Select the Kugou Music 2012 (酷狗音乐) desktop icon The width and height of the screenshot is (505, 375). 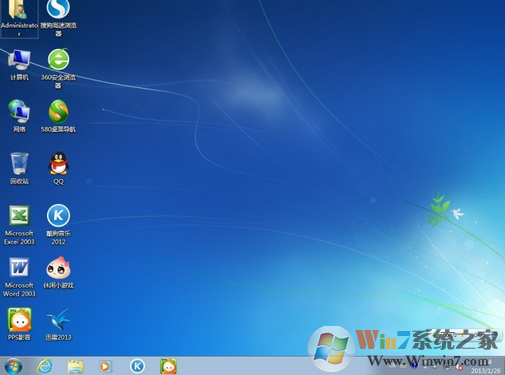click(58, 225)
